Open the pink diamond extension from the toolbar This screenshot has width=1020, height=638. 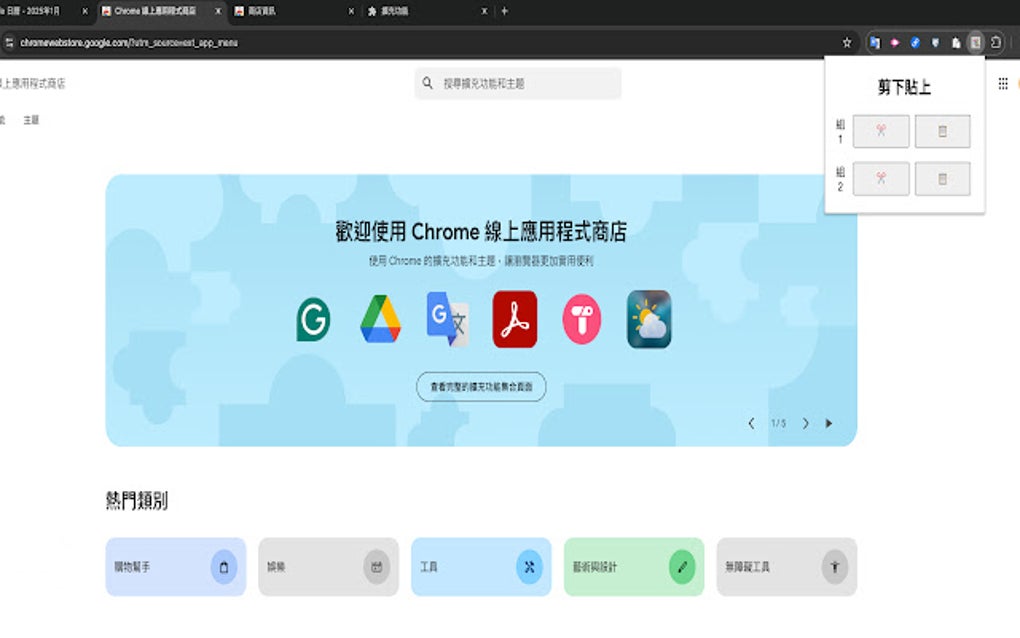point(895,42)
